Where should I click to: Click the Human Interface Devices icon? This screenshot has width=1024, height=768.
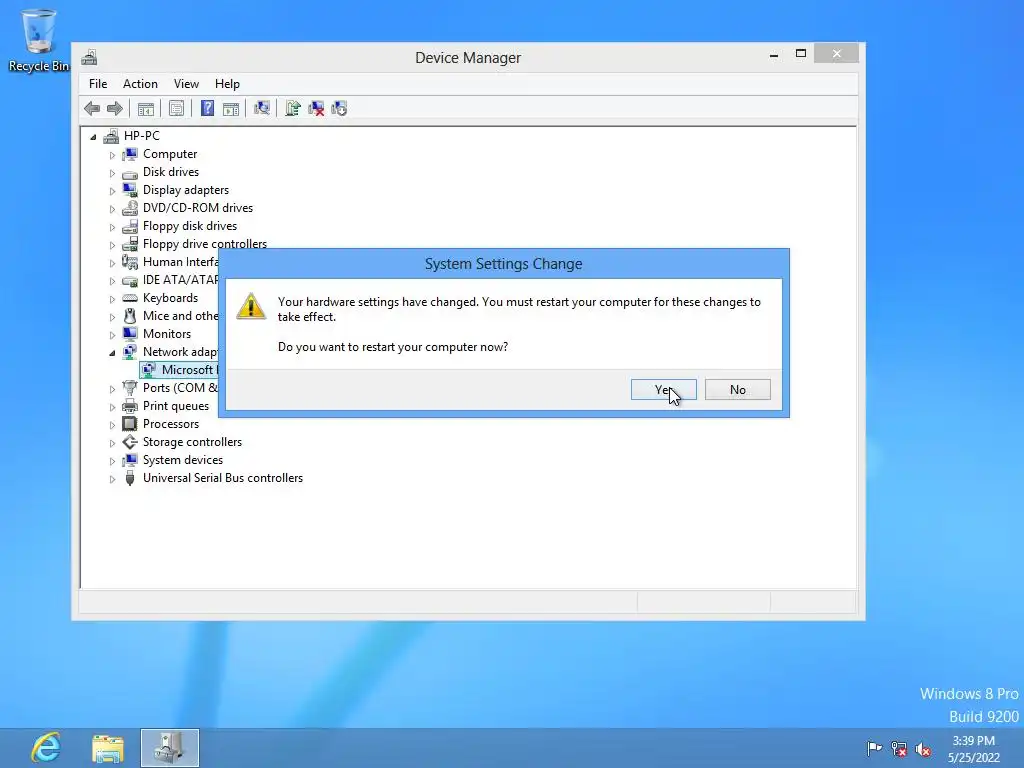point(130,262)
